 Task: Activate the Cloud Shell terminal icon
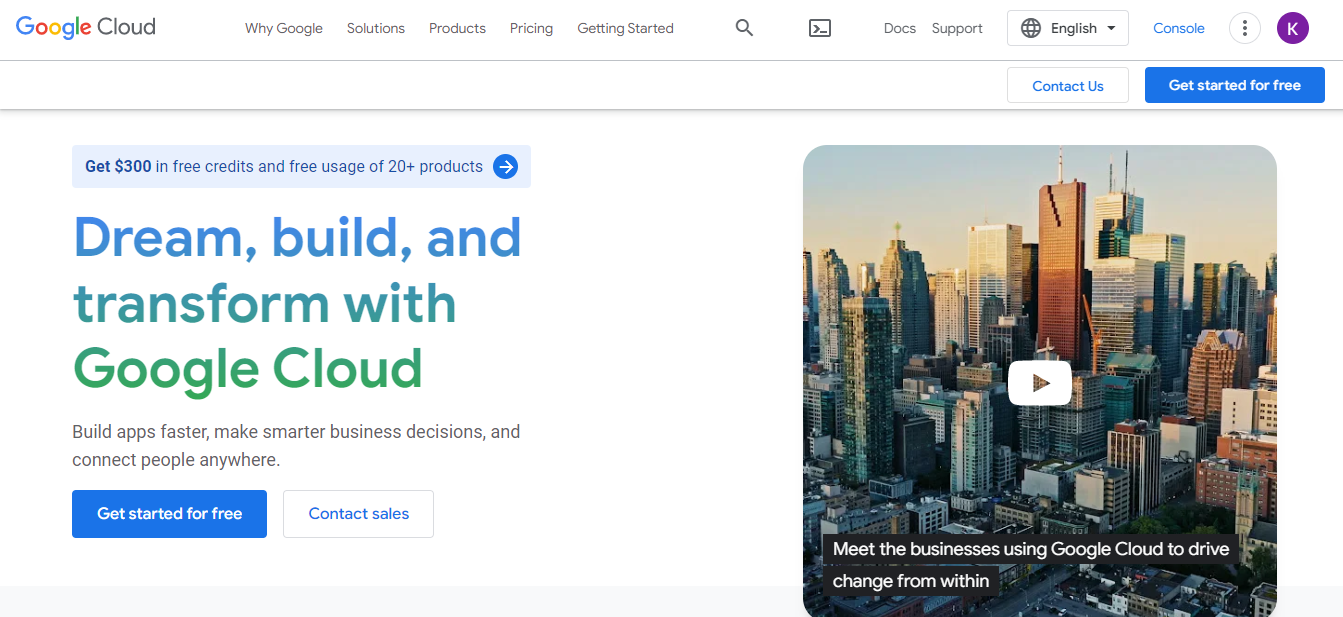click(x=820, y=28)
